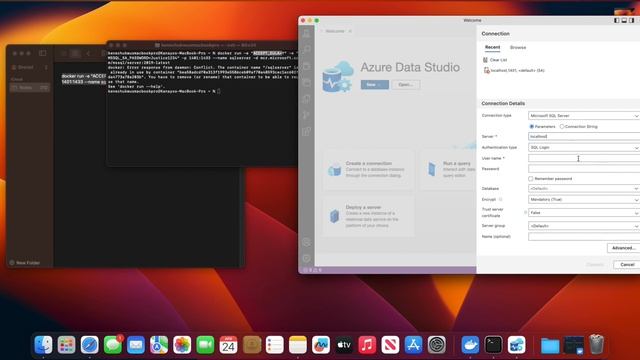The height and width of the screenshot is (360, 640).
Task: Open Finder from the Dock
Action: (43, 345)
